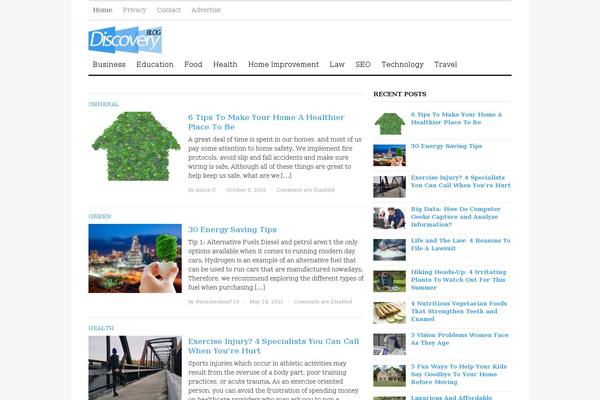Open sidebar green house thumbnail
Image resolution: width=600 pixels, height=400 pixels.
(390, 124)
